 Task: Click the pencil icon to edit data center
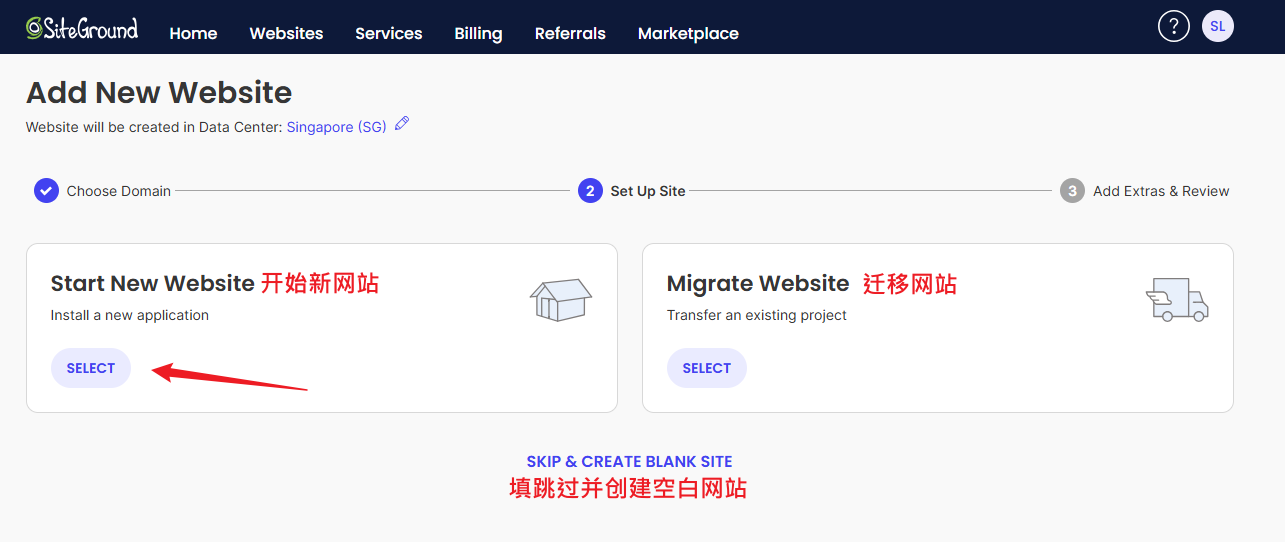click(x=402, y=124)
